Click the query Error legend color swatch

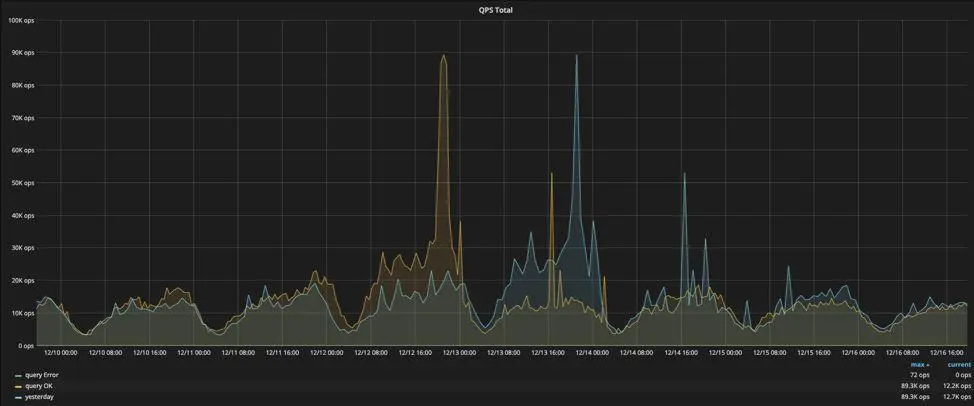(19, 376)
